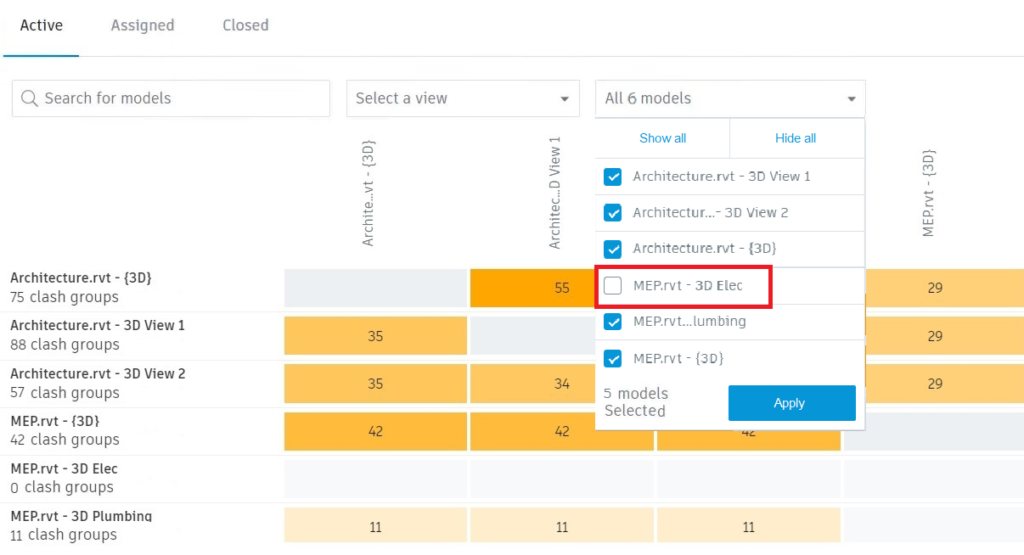Switch to the Assigned tab
Screen dimensions: 1024x555
click(x=142, y=25)
